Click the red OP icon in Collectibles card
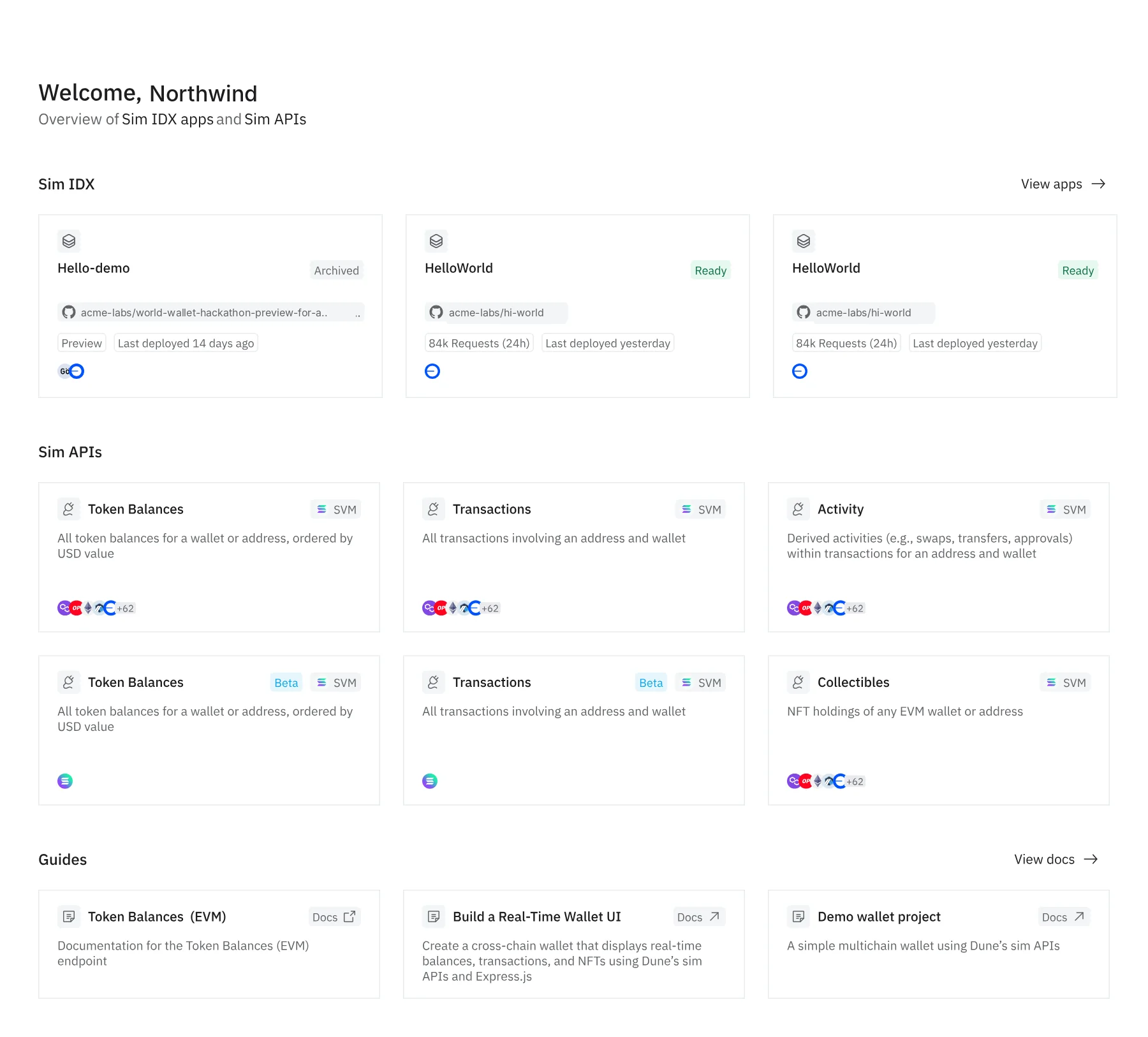The width and height of the screenshot is (1148, 1037). pyautogui.click(x=806, y=781)
